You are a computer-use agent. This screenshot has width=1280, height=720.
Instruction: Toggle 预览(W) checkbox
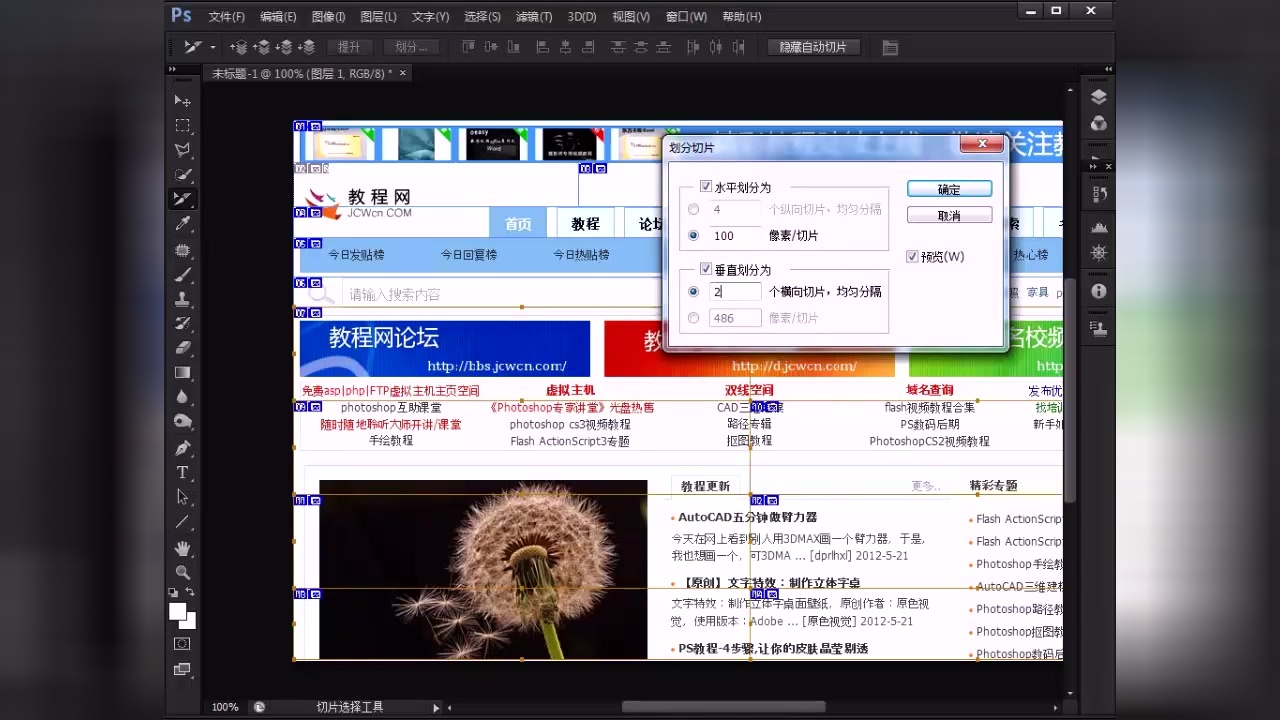[x=912, y=257]
